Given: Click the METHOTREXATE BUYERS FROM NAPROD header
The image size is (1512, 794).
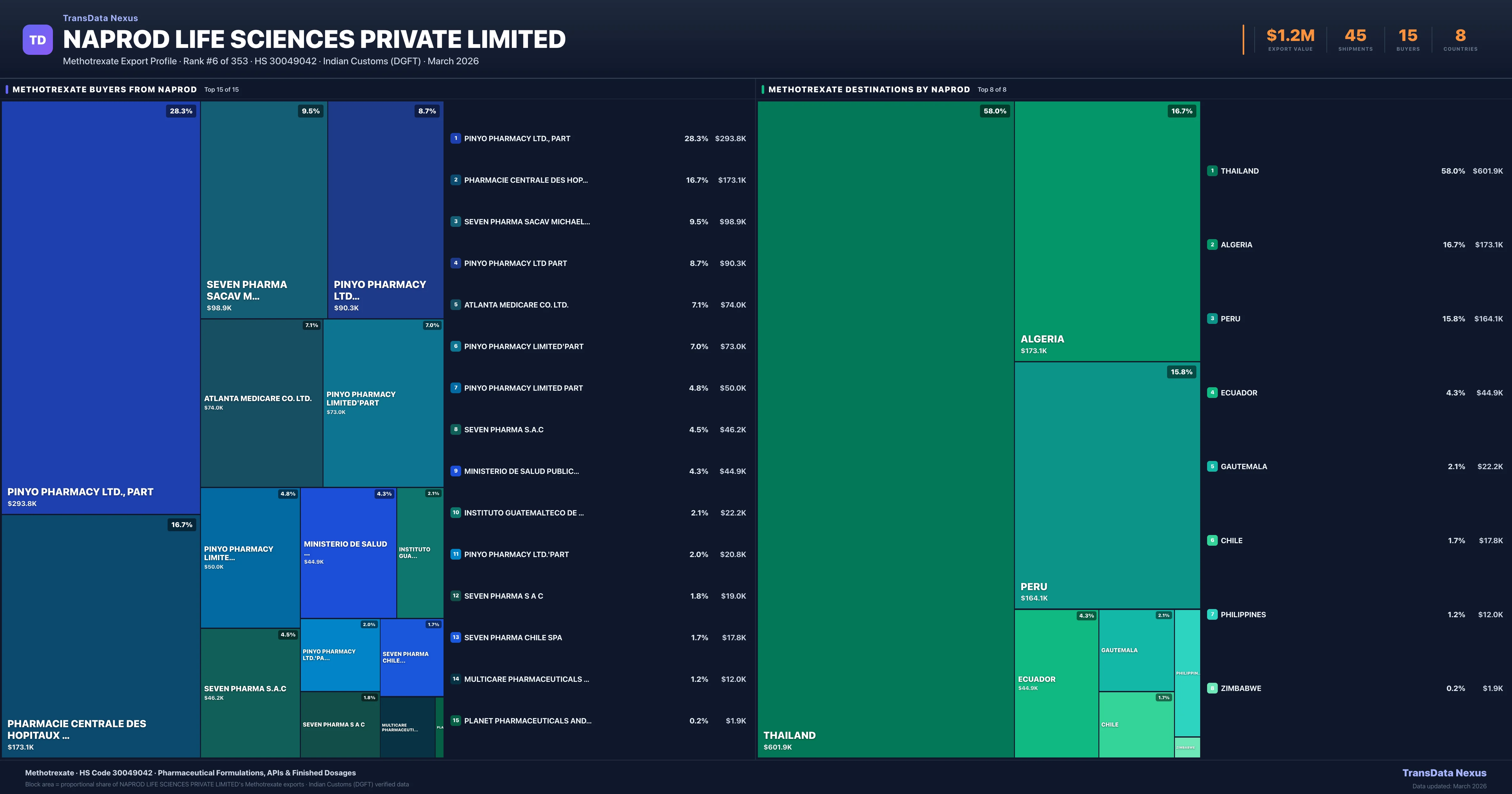Looking at the screenshot, I should tap(105, 89).
